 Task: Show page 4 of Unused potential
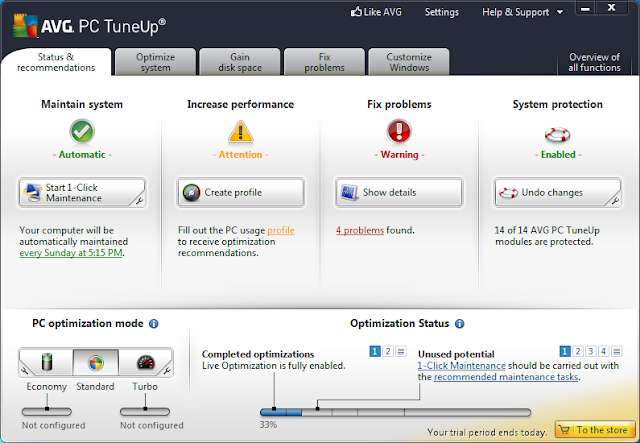point(604,351)
